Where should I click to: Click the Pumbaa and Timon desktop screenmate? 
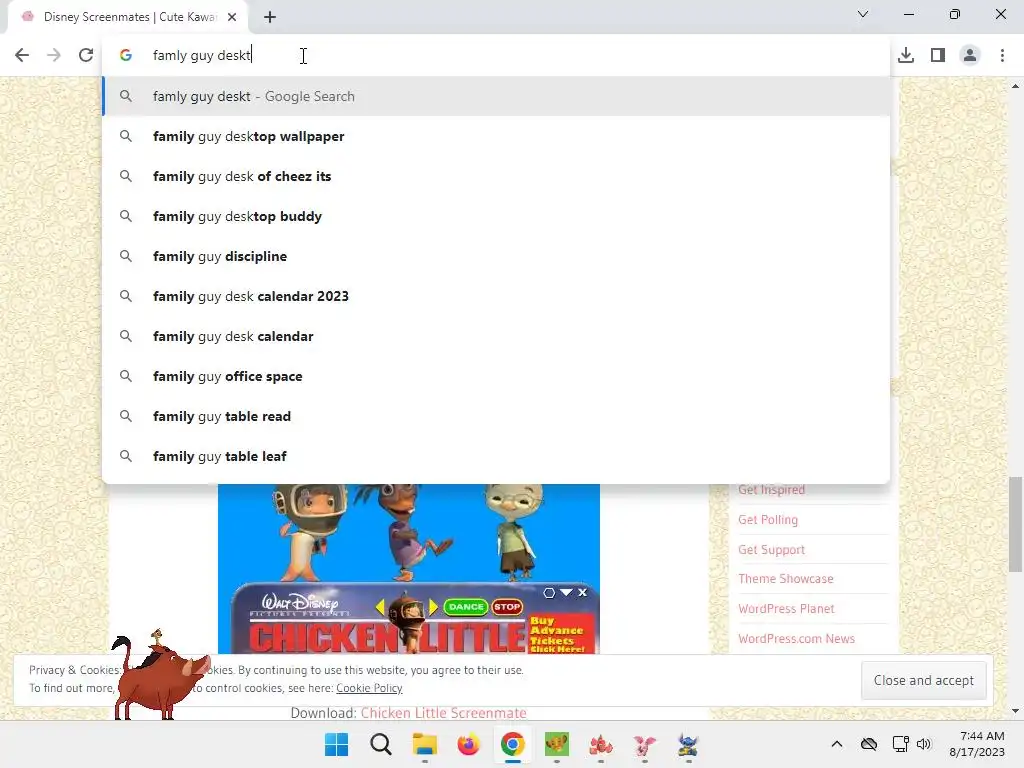coord(159,676)
